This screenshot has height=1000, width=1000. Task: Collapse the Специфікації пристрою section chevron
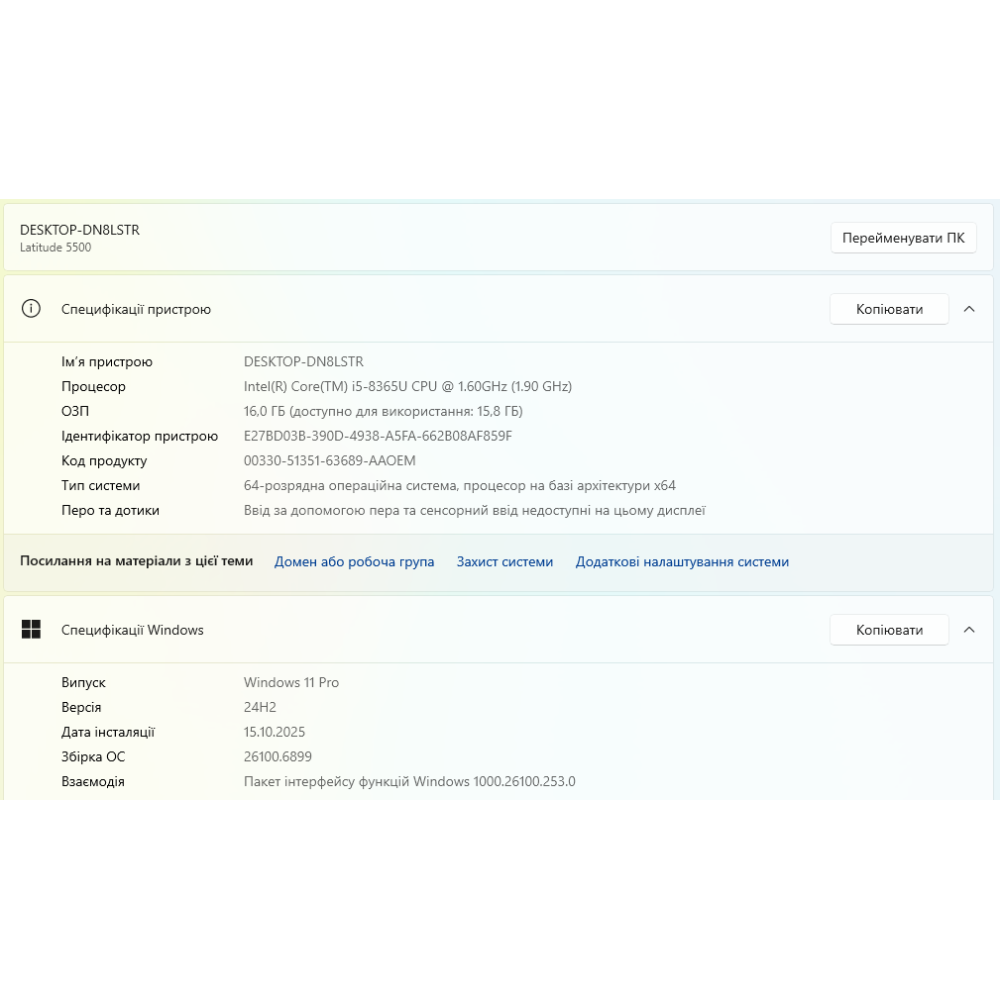[x=969, y=309]
